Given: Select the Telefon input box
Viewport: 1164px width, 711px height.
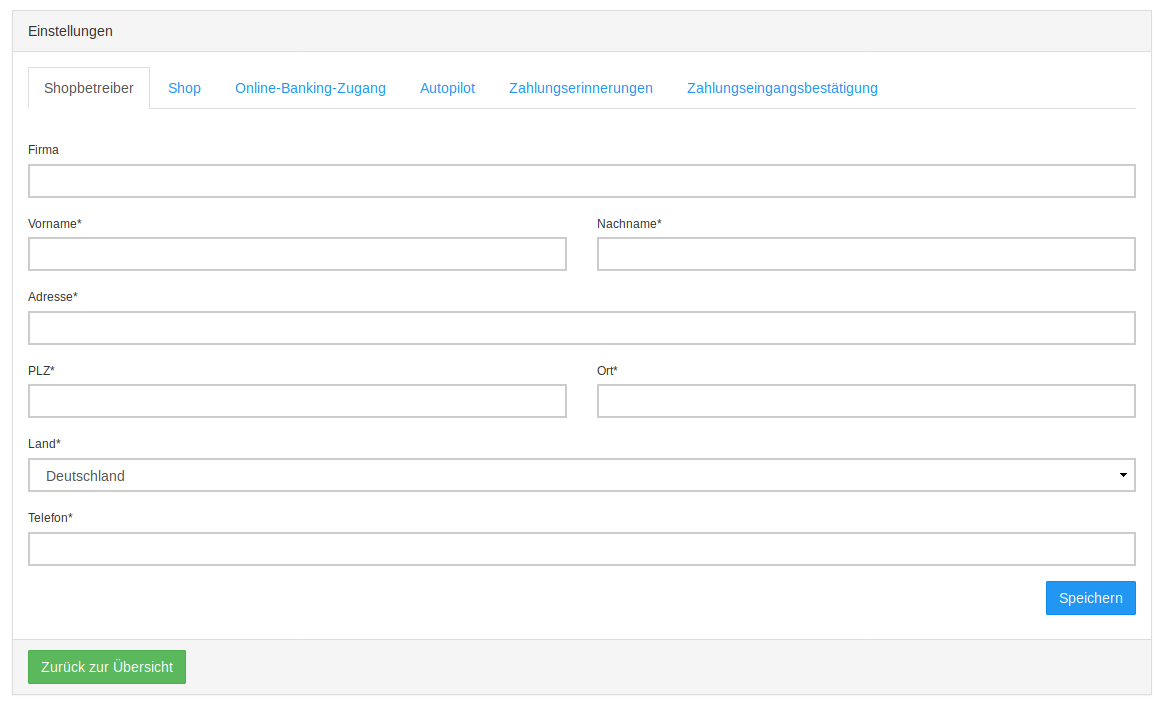Looking at the screenshot, I should (581, 549).
